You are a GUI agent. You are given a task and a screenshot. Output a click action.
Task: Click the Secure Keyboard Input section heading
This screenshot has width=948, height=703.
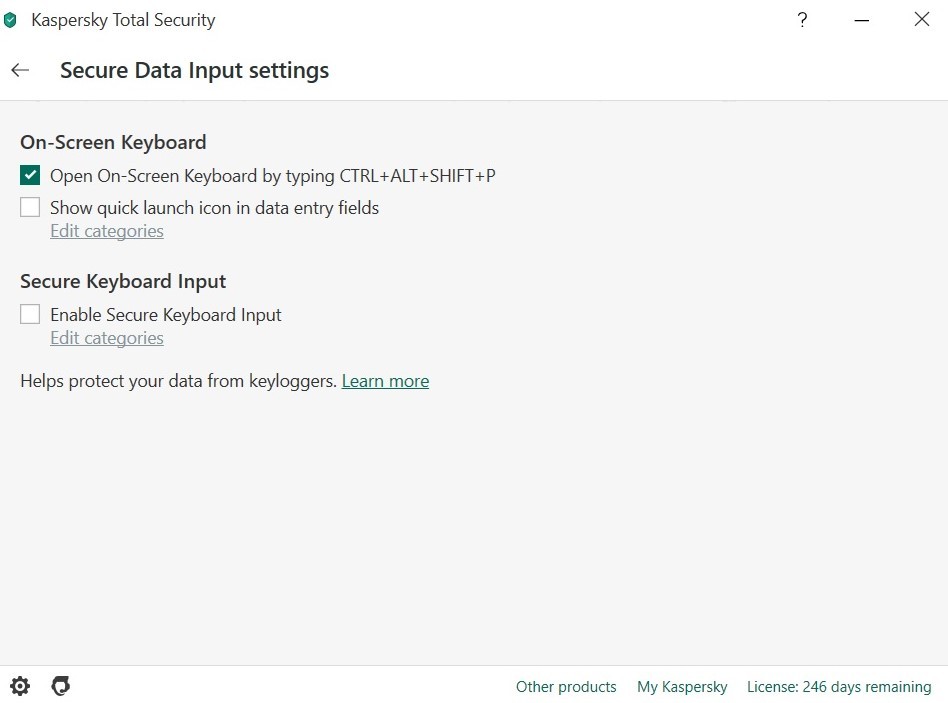click(x=123, y=281)
